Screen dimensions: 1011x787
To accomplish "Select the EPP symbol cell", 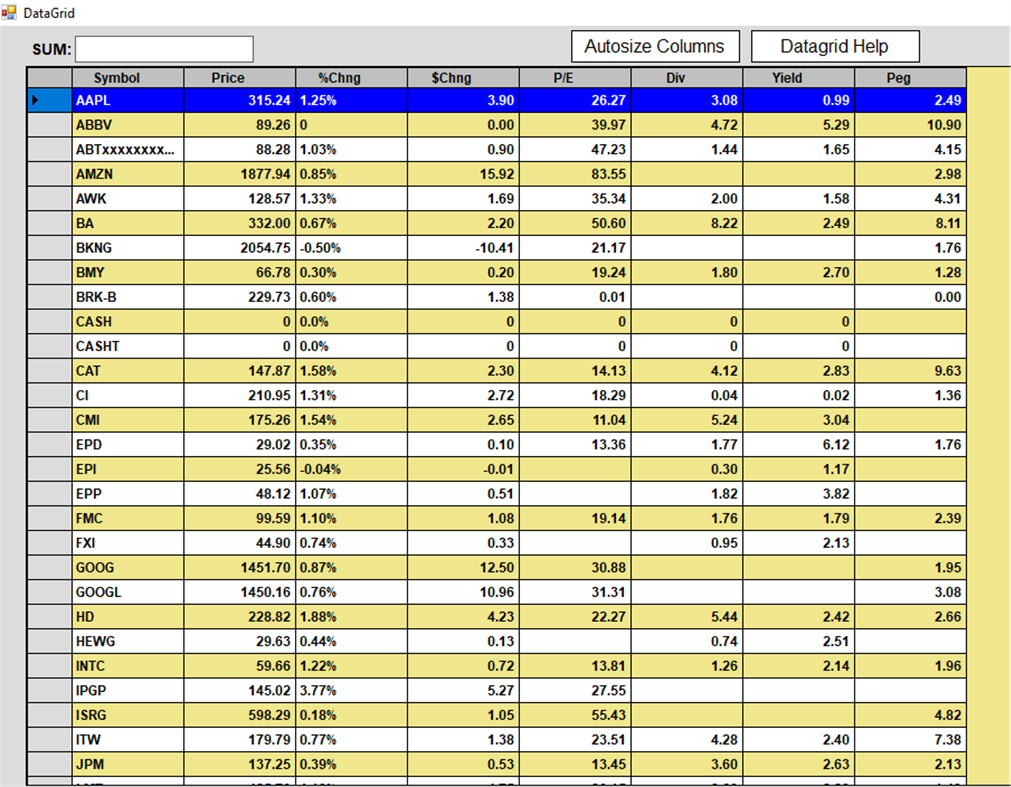I will point(128,494).
